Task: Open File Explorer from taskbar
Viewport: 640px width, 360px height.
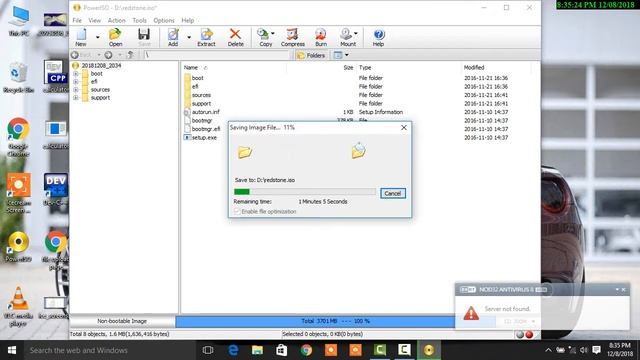Action: coord(257,350)
